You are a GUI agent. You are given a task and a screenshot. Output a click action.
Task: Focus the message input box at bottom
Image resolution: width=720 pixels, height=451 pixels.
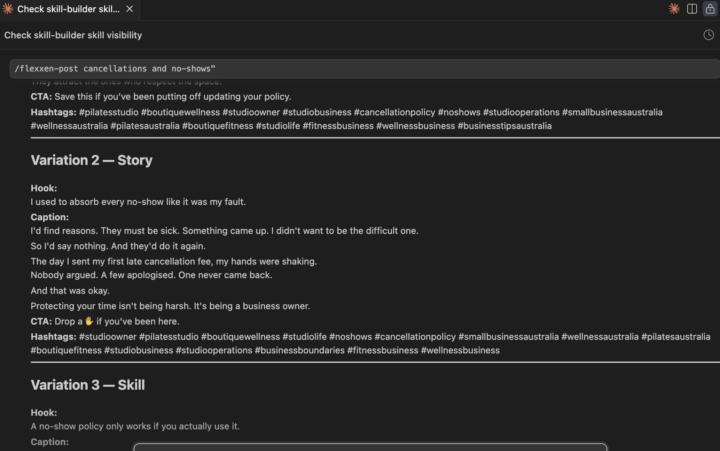[370, 447]
